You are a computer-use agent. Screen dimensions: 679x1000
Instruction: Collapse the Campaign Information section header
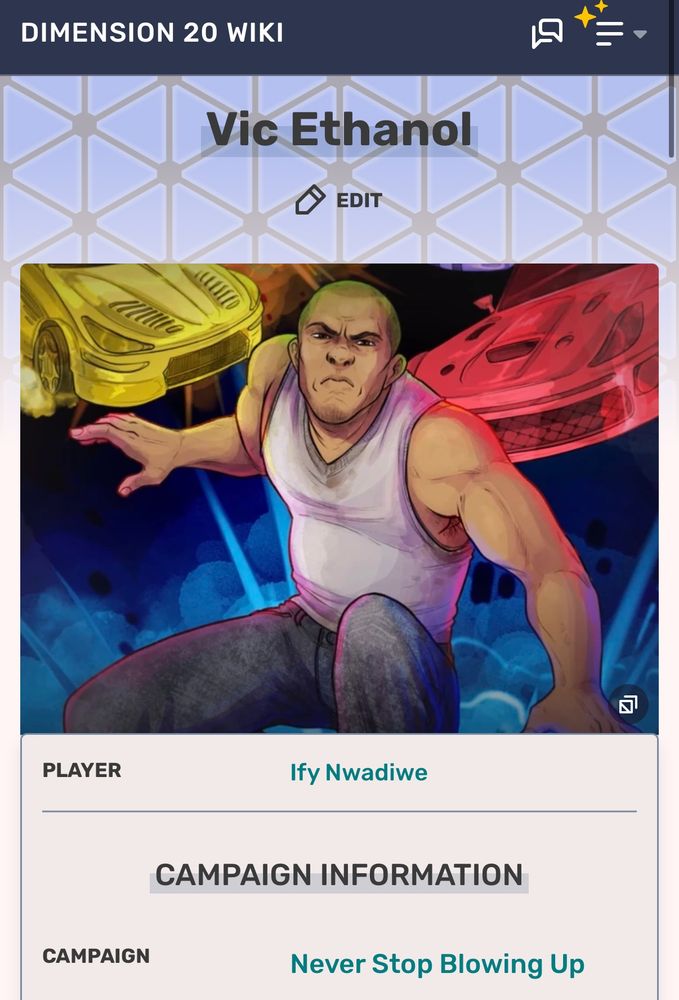point(339,874)
